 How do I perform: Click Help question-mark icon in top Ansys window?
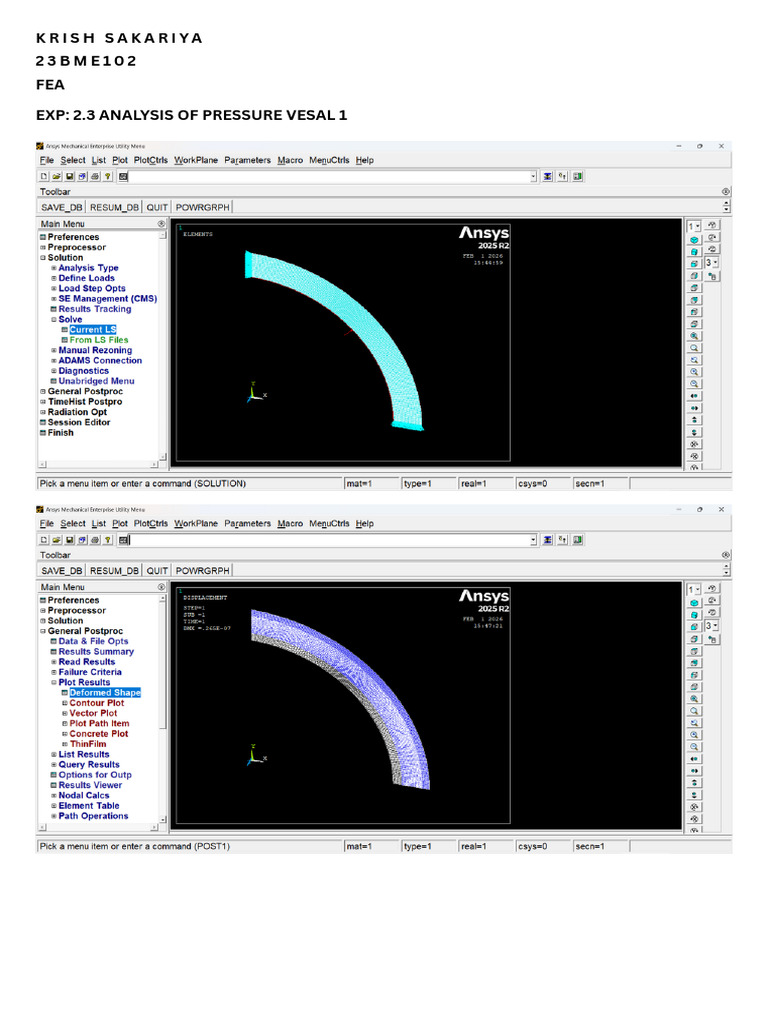click(x=108, y=176)
